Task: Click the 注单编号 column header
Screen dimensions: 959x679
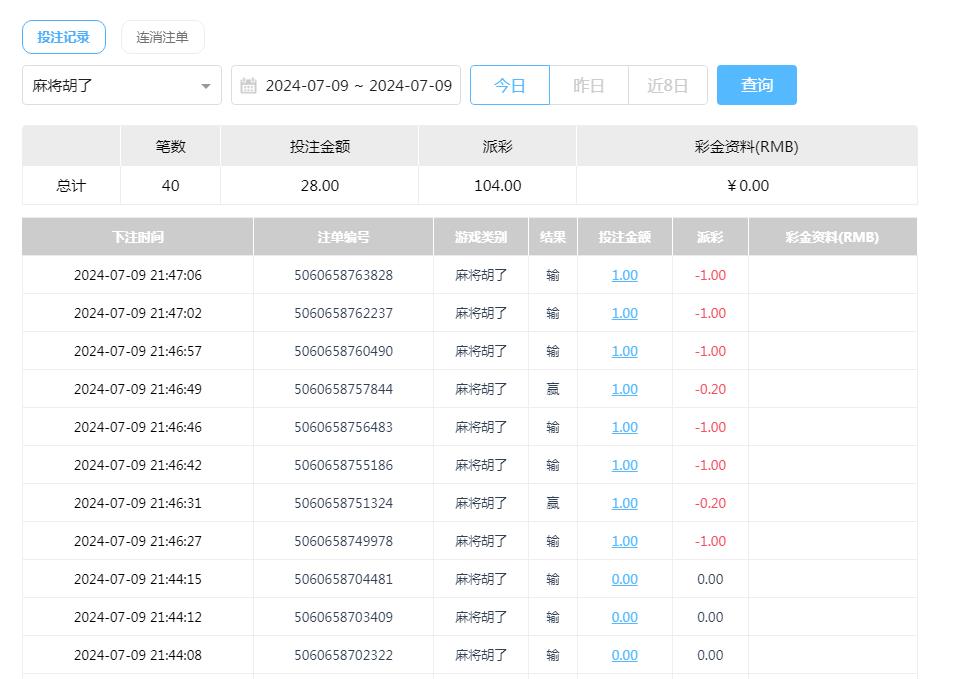Action: [x=341, y=237]
